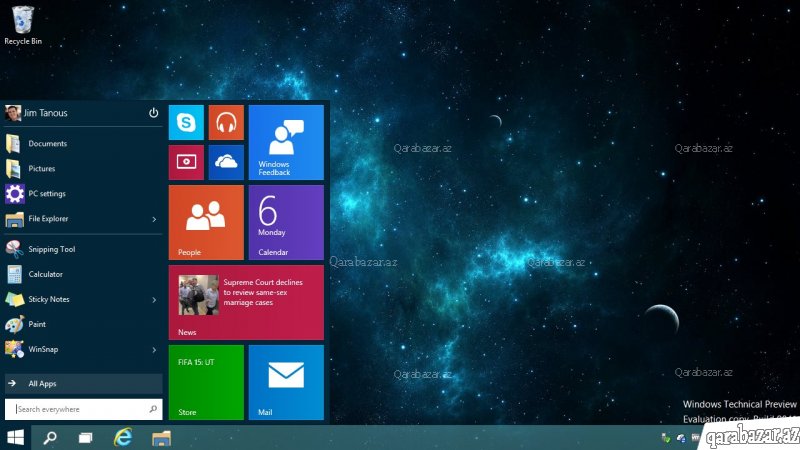This screenshot has height=450, width=800.
Task: Open the Skype tile
Action: click(x=186, y=122)
